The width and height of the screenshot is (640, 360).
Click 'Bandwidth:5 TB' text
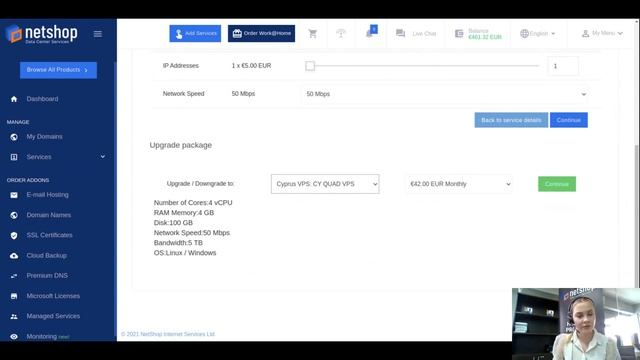[x=178, y=243]
